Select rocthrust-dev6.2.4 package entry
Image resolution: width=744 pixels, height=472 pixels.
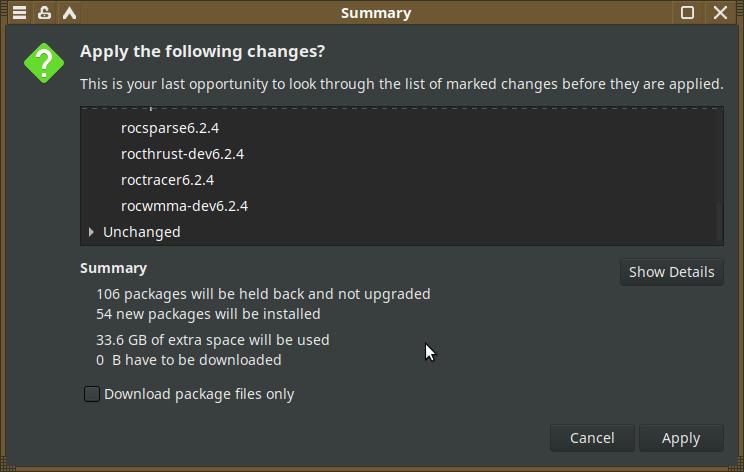point(182,154)
